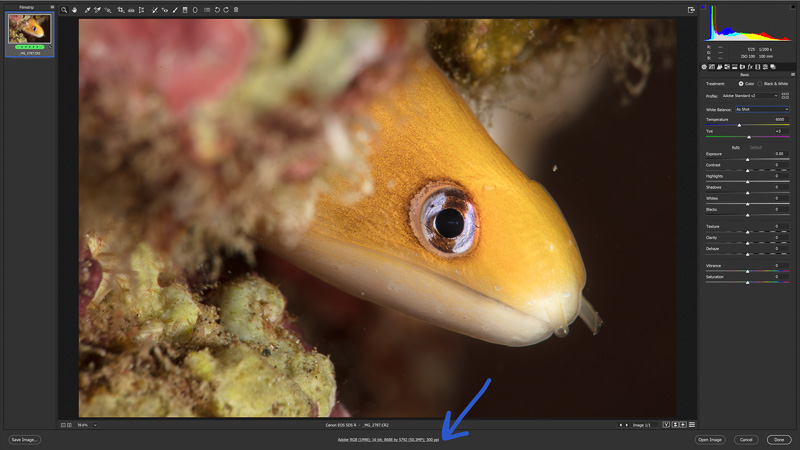
Task: Open workflow options link Adobe RGB
Action: (388, 439)
